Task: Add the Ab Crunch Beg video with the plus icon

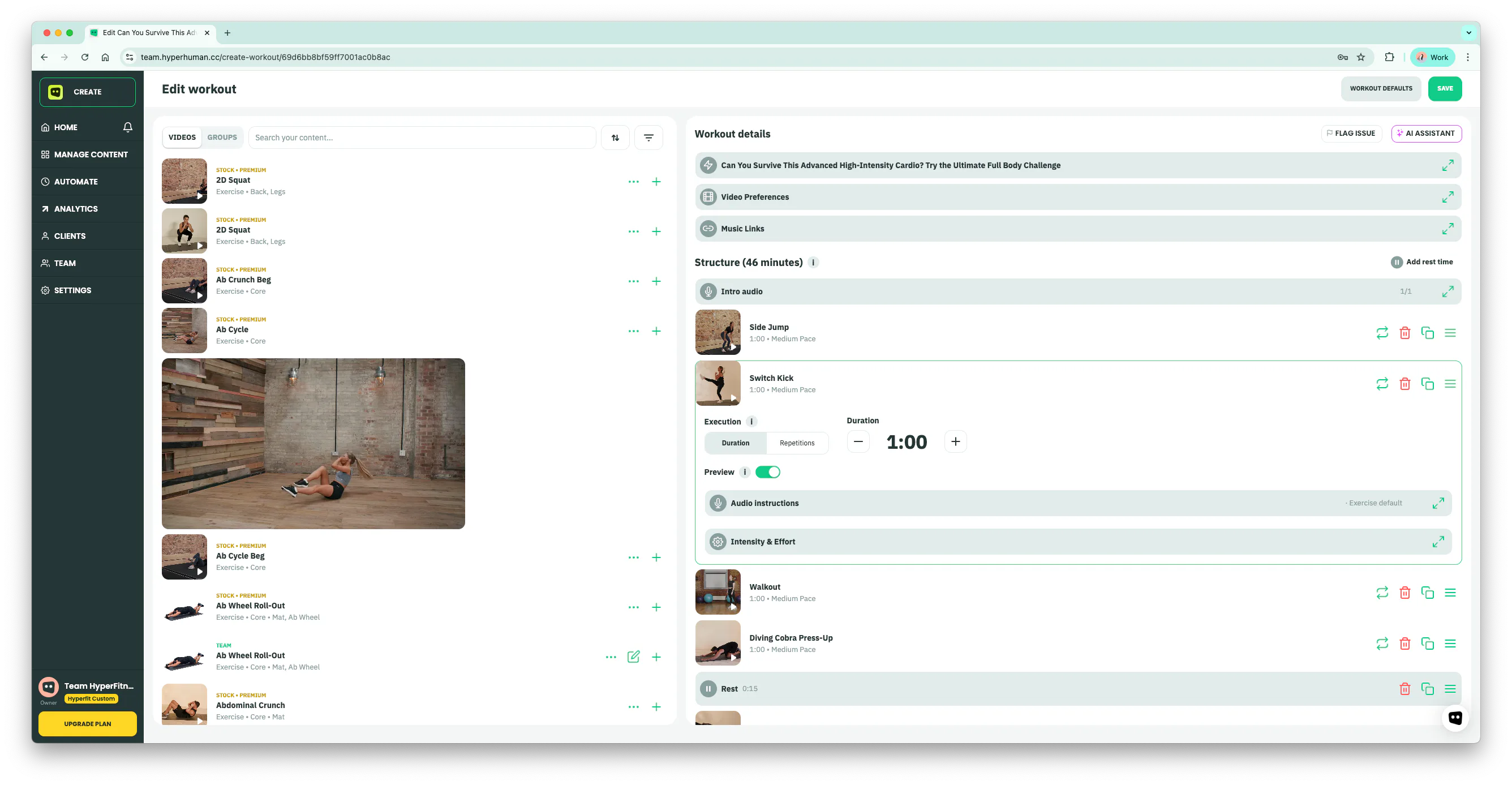Action: 656,281
